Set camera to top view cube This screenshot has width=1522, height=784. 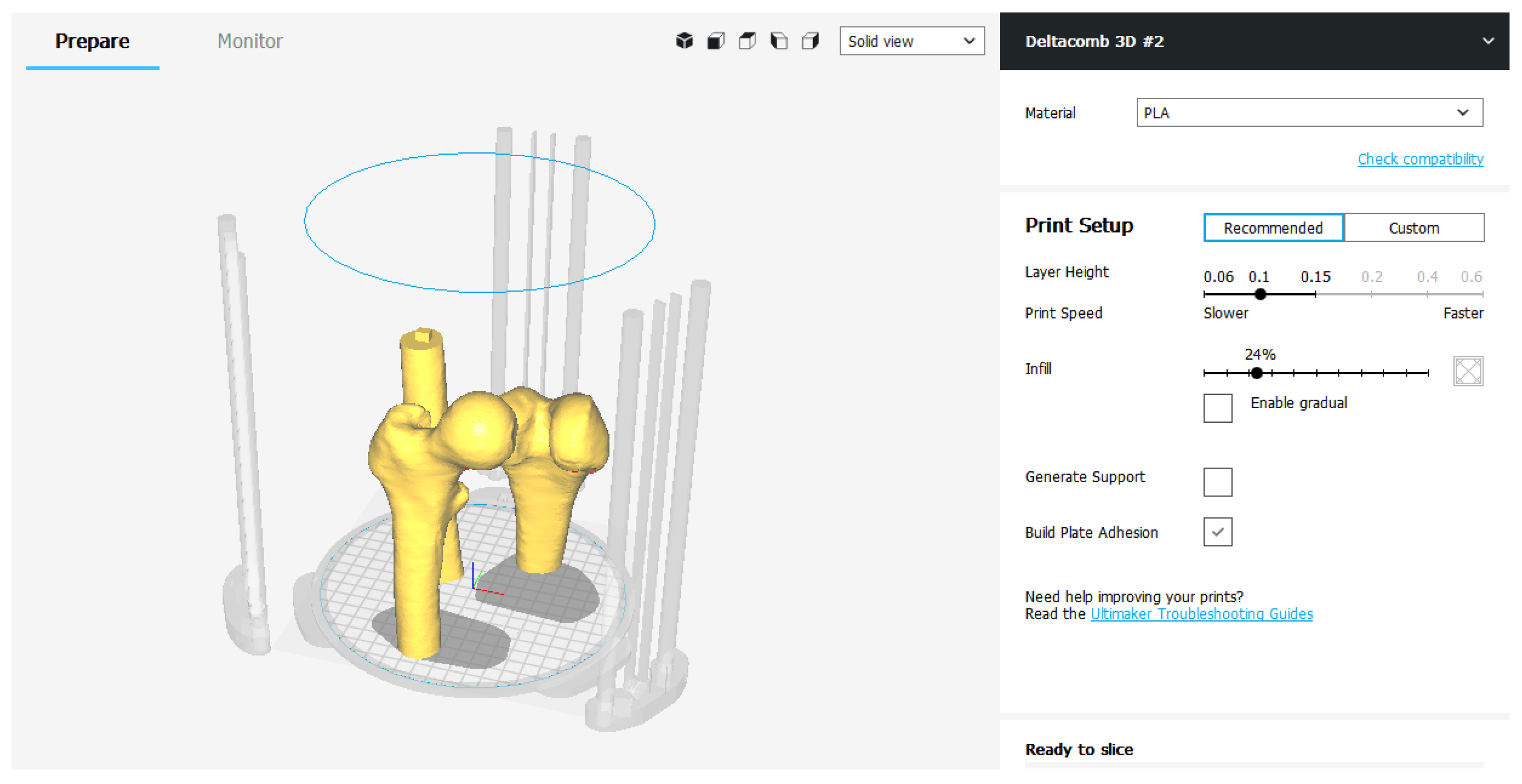click(x=747, y=41)
